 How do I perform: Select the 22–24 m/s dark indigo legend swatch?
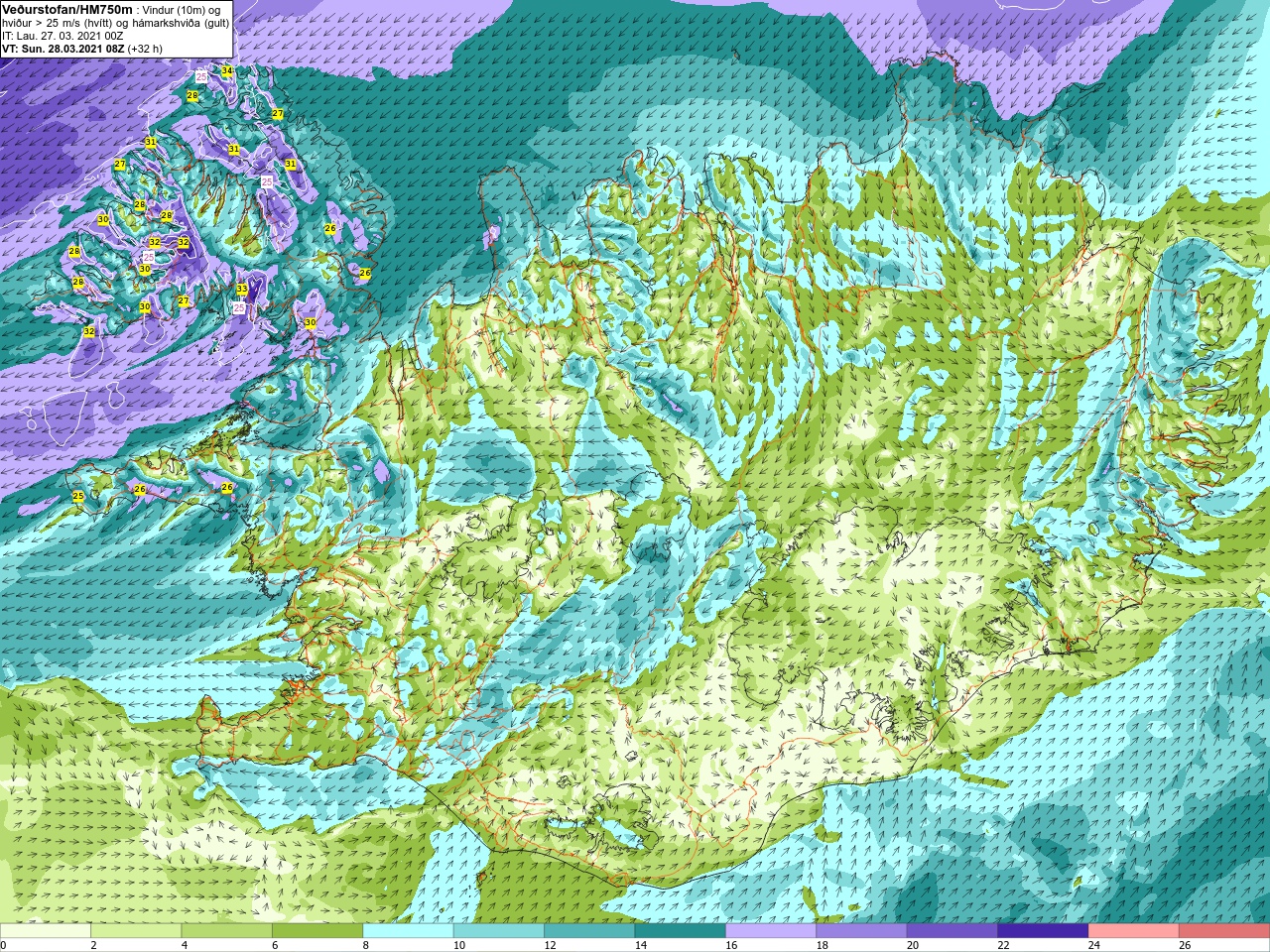click(1044, 931)
